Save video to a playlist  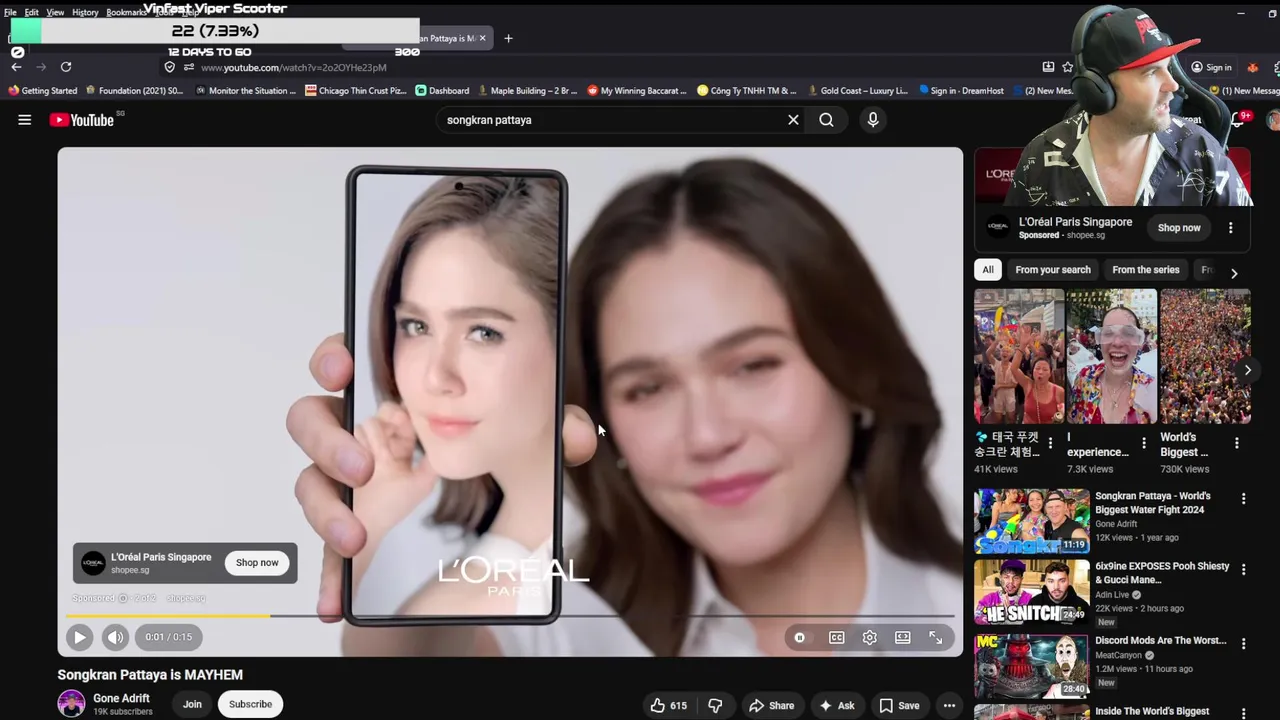(899, 705)
